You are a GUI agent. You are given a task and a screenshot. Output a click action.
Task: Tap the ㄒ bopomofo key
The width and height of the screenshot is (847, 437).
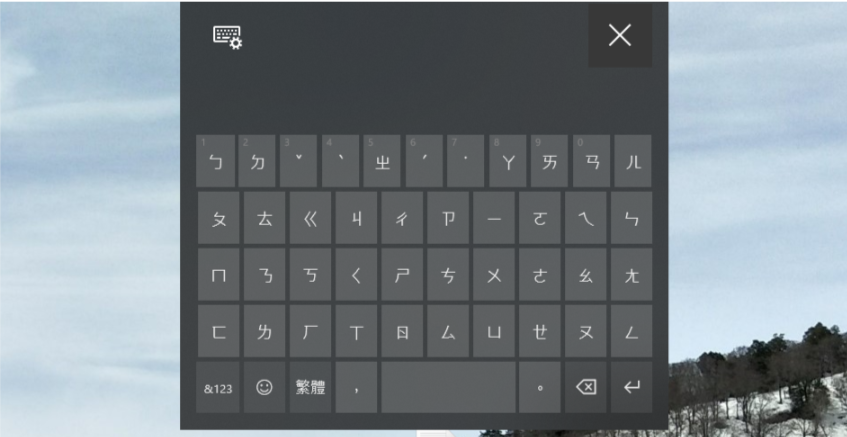click(x=356, y=331)
